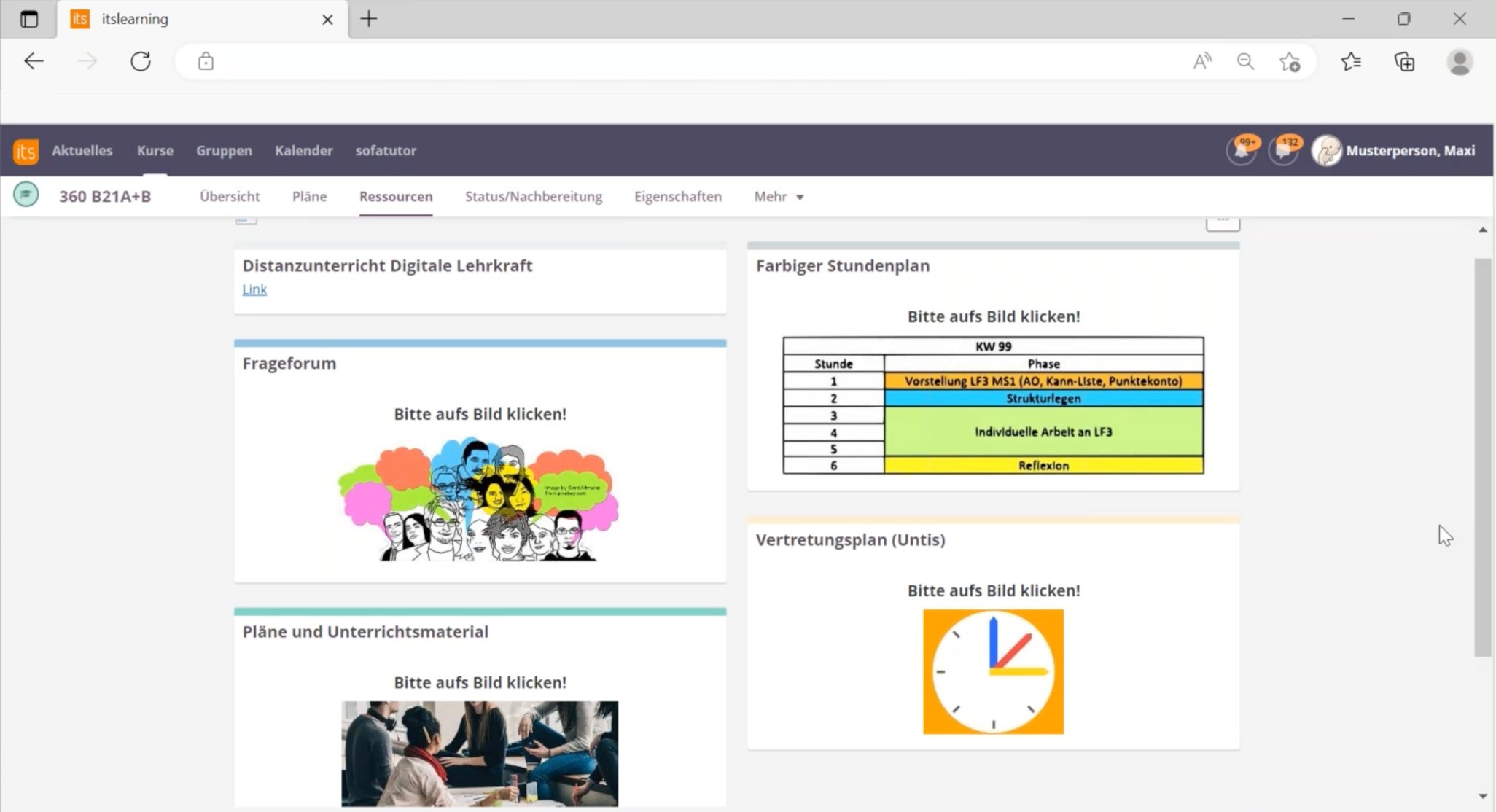Click the lock icon in the address bar
Viewport: 1496px width, 812px height.
point(206,61)
